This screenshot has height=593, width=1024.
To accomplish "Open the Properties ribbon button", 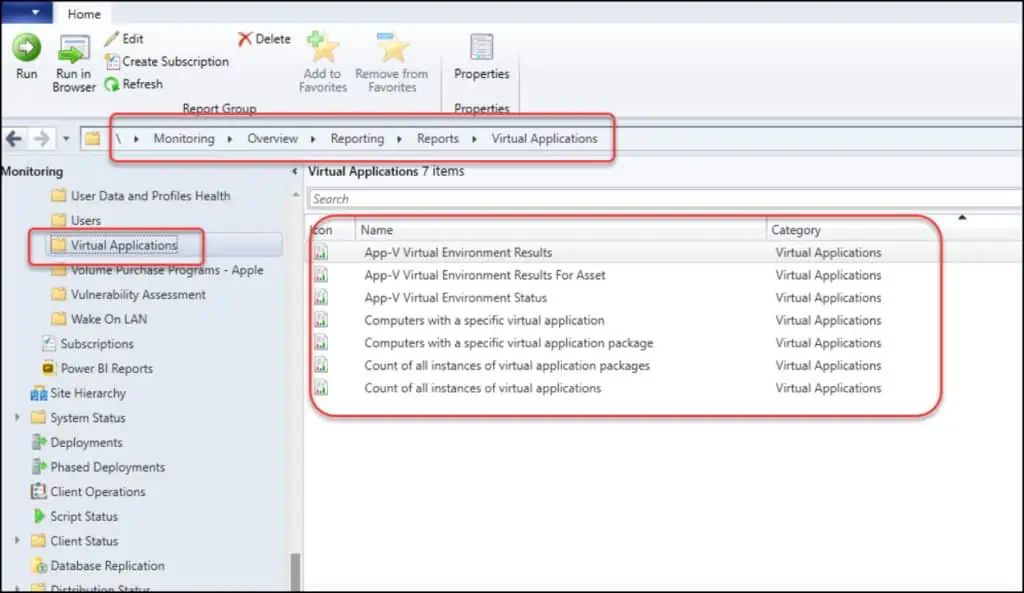I will click(481, 57).
